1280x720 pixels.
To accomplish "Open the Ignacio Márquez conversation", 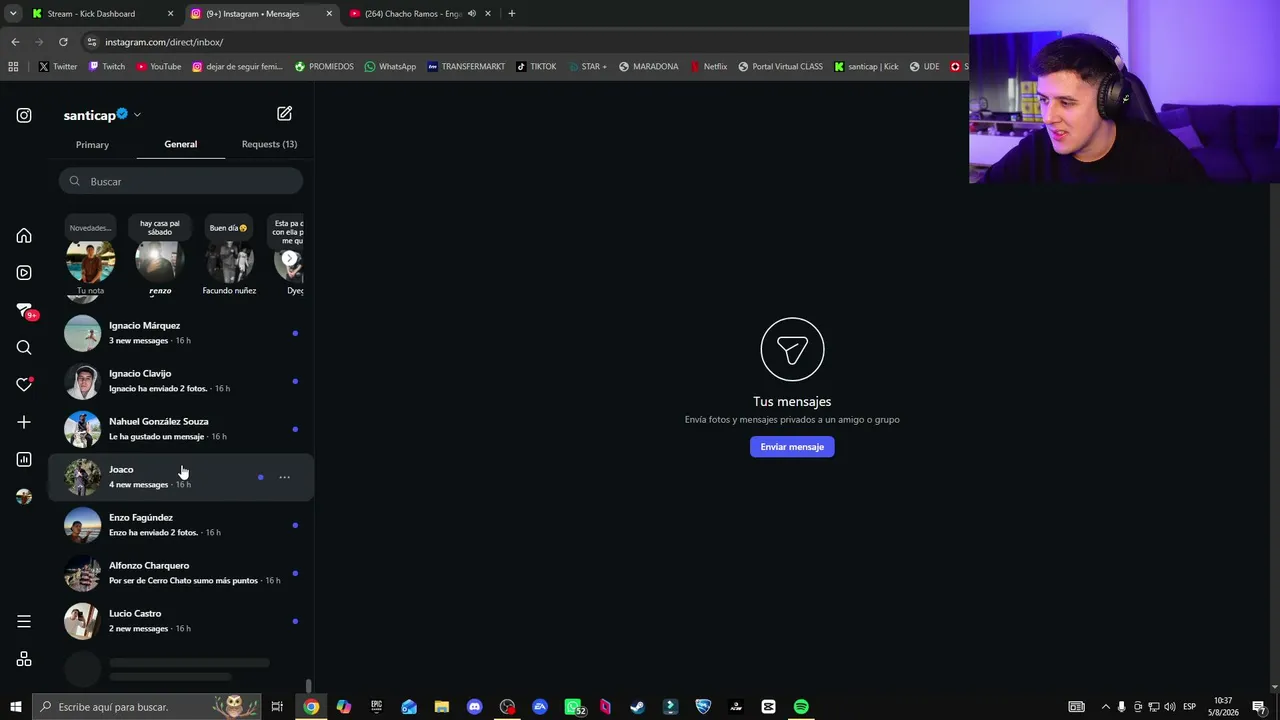I will tap(181, 333).
